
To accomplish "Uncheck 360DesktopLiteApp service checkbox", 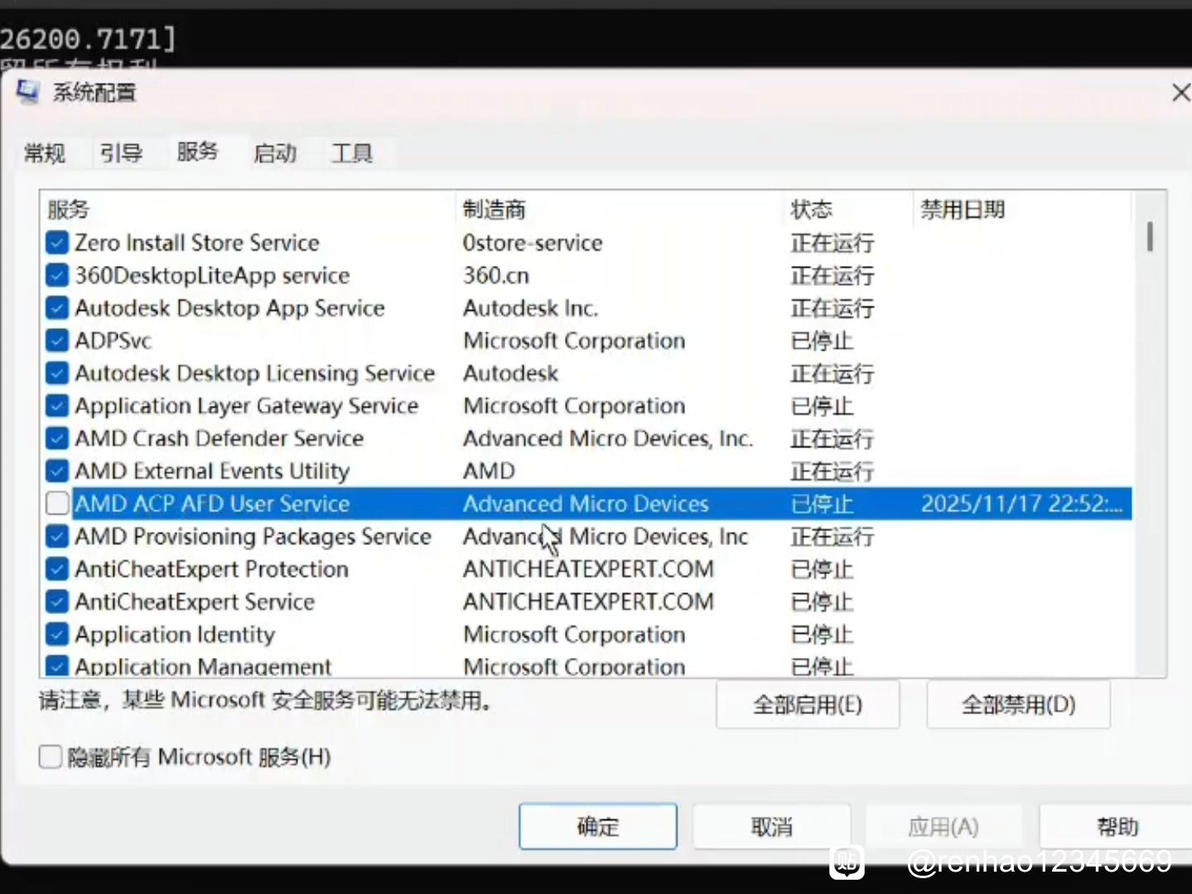I will click(x=57, y=275).
